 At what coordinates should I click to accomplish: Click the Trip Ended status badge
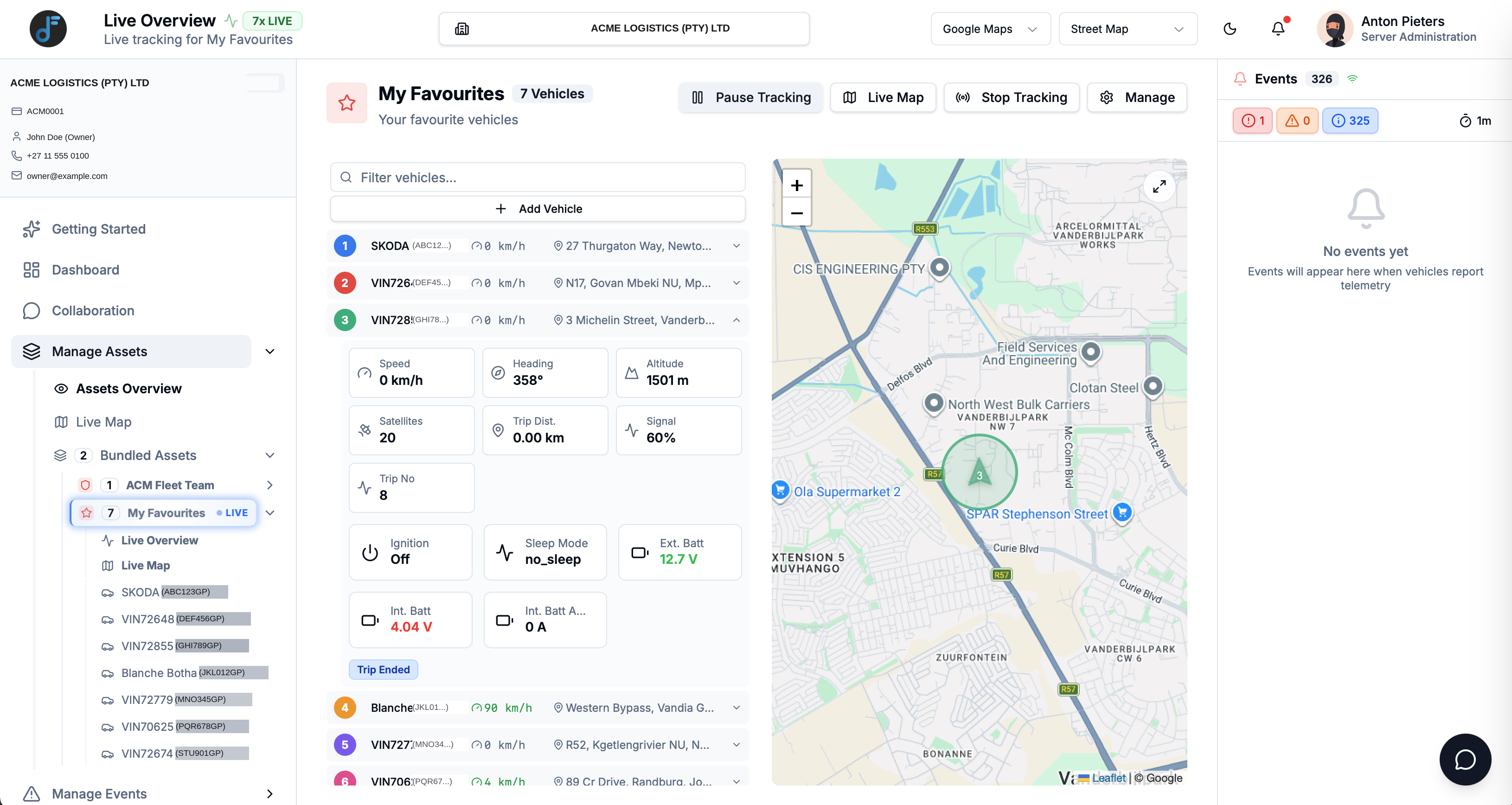[383, 670]
